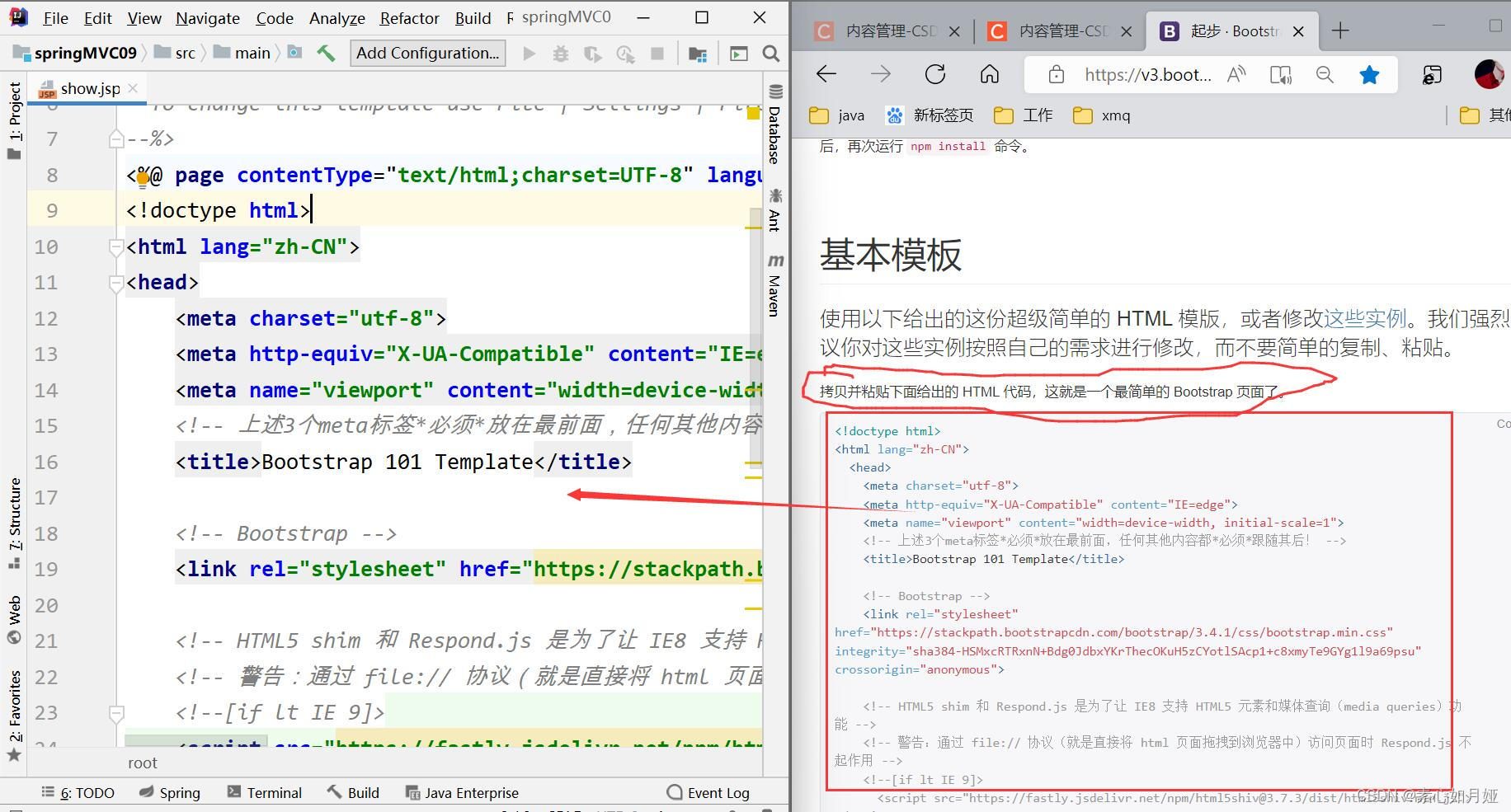
Task: Open the xmq bookmarks folder
Action: click(x=1102, y=115)
